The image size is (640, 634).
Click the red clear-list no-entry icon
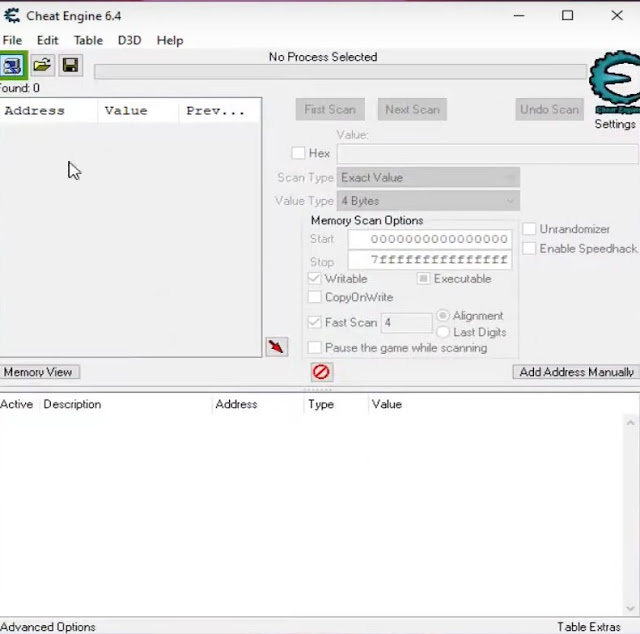[321, 372]
